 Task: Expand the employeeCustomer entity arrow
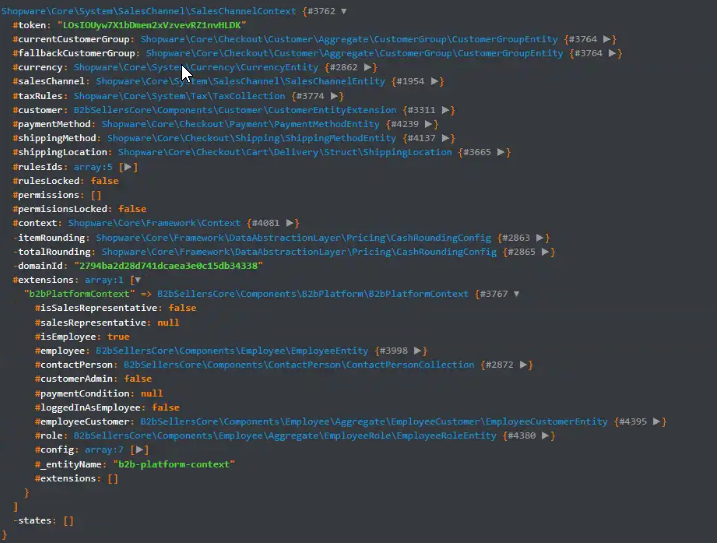[x=658, y=422]
